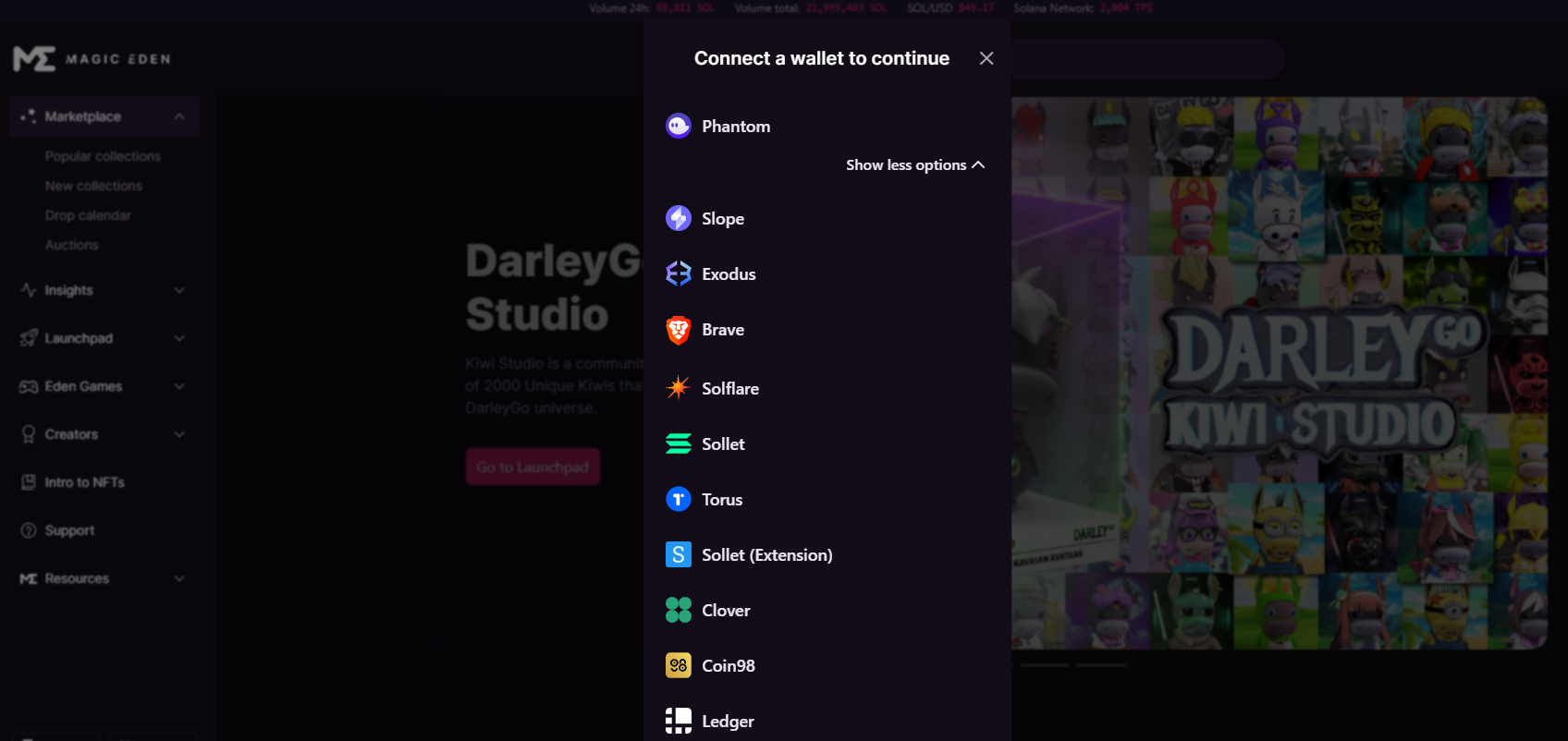Viewport: 1568px width, 741px height.
Task: Click the Eden Games controller icon
Action: coord(29,386)
